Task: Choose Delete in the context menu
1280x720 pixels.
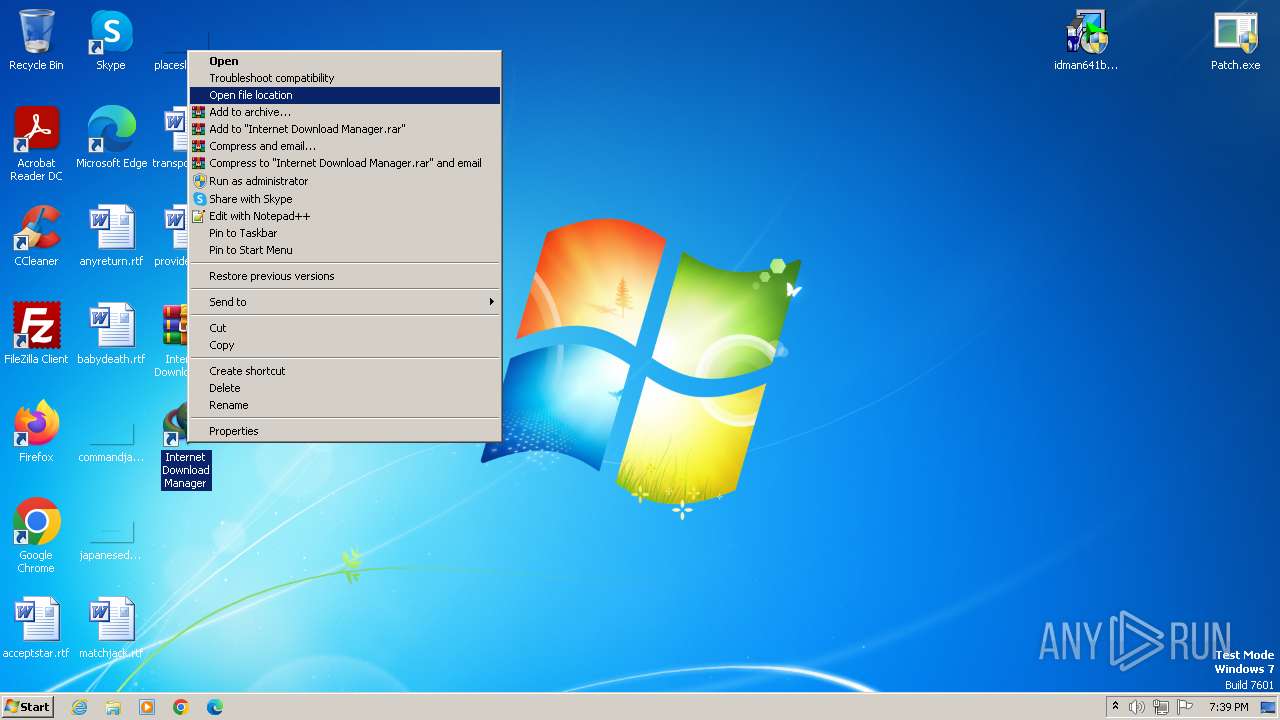Action: 345,388
